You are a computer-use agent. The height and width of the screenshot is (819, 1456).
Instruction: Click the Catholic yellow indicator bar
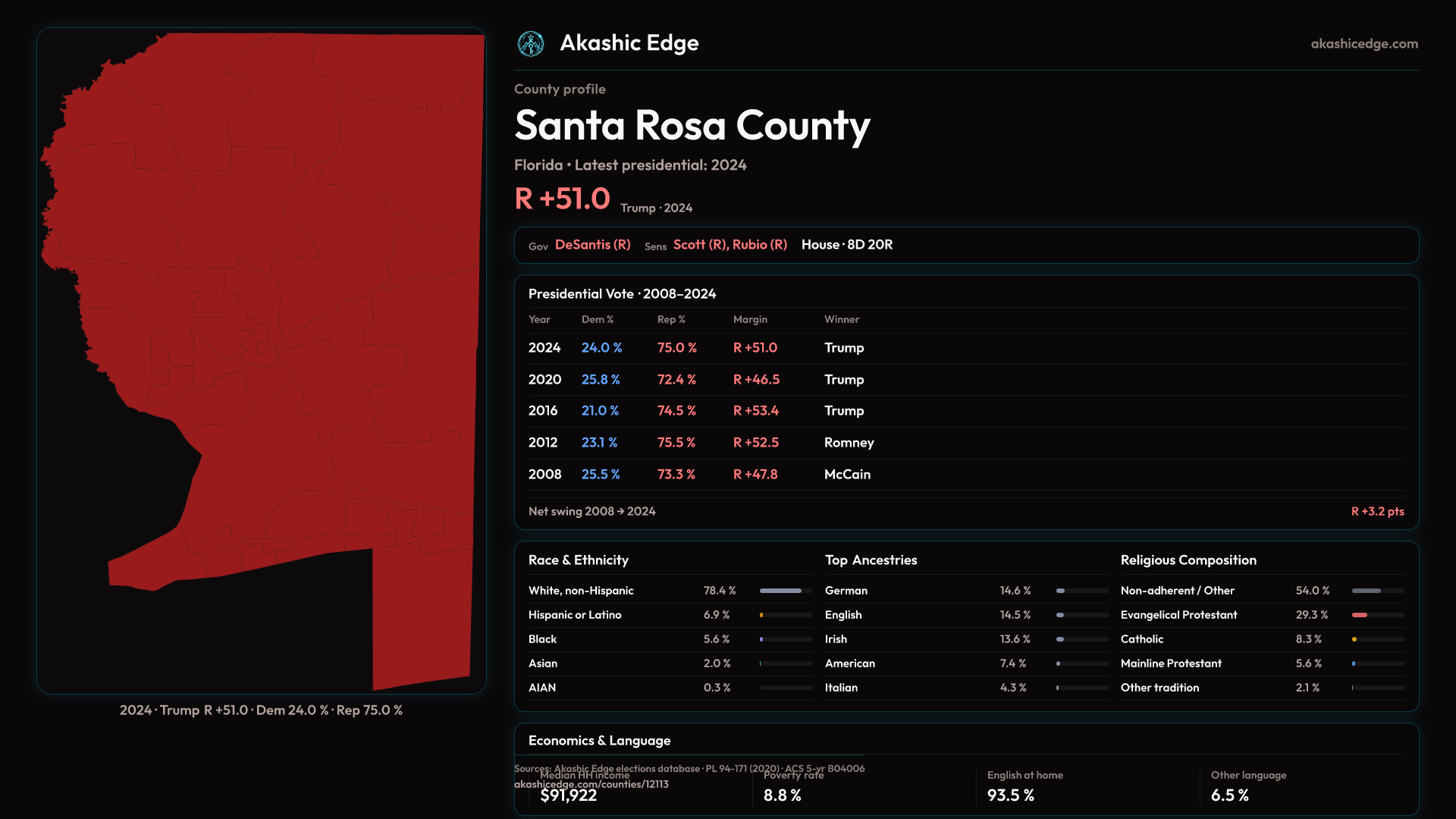pyautogui.click(x=1355, y=639)
